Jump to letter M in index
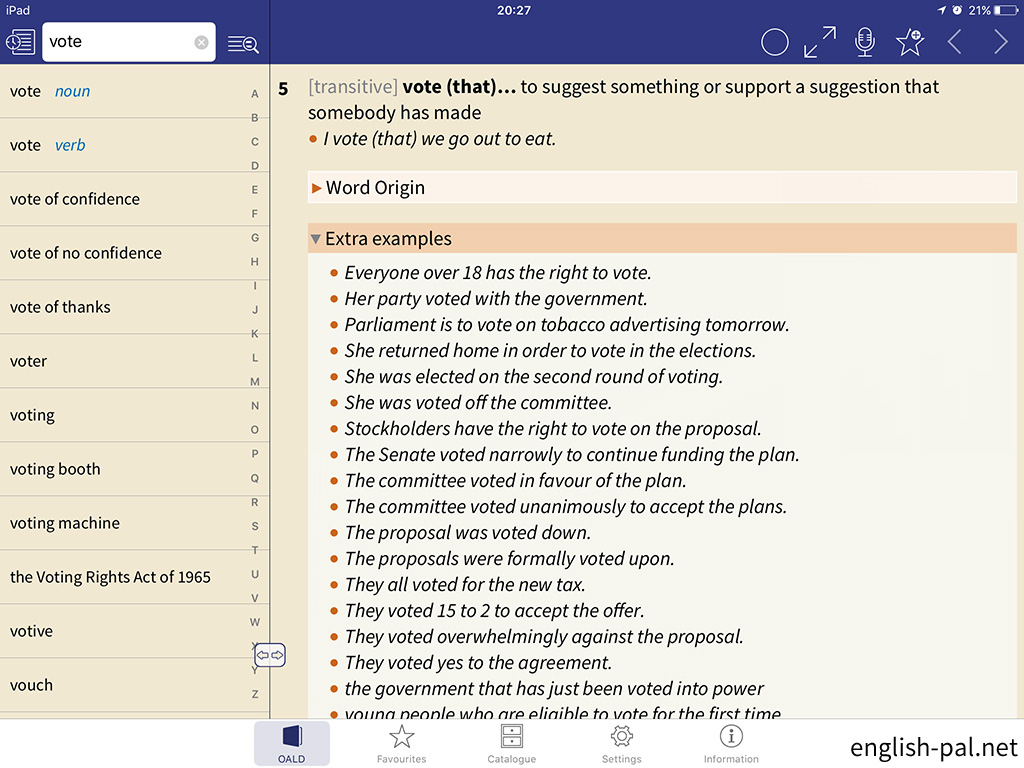This screenshot has width=1024, height=768. (x=255, y=382)
